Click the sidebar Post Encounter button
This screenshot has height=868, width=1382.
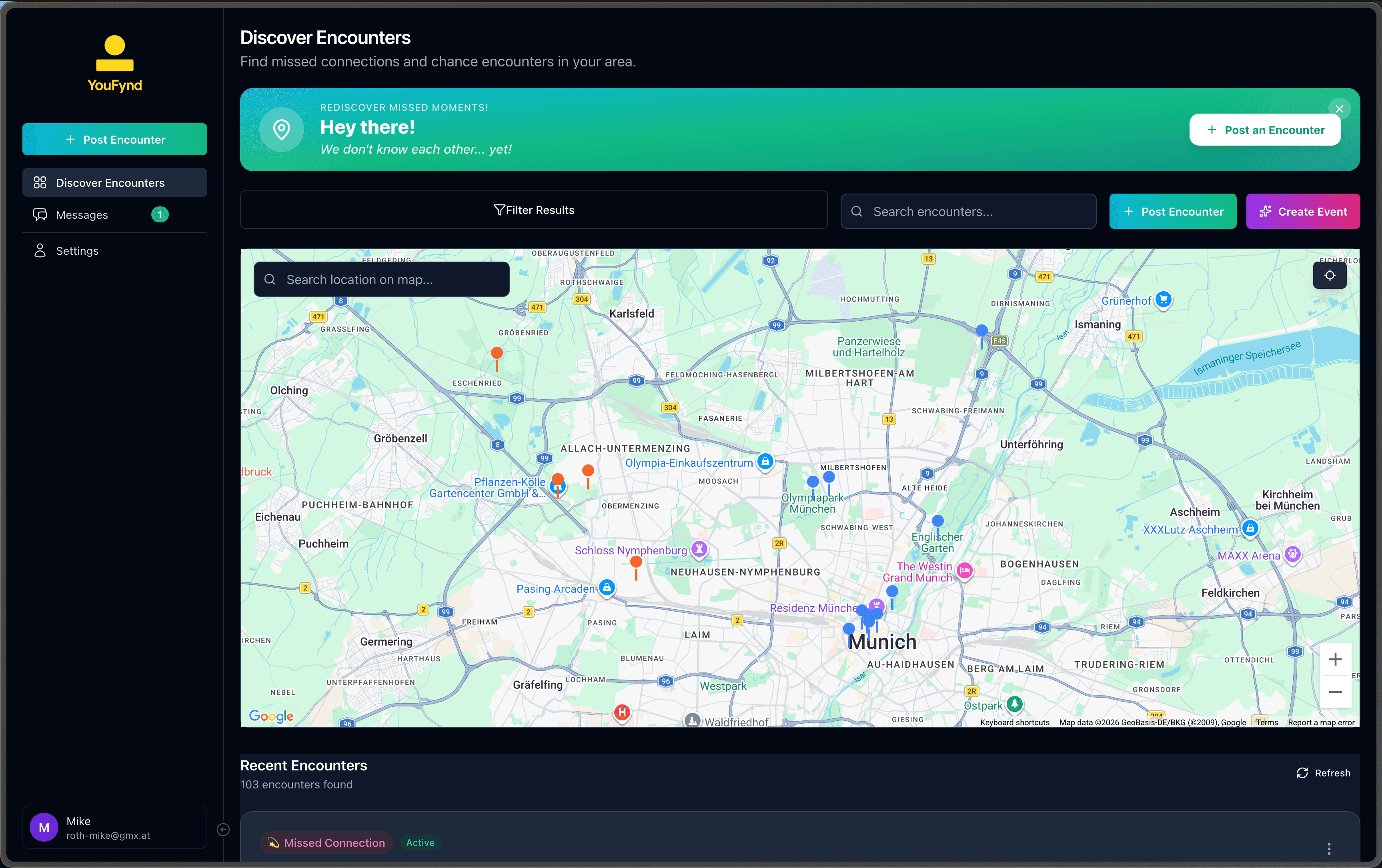coord(115,140)
